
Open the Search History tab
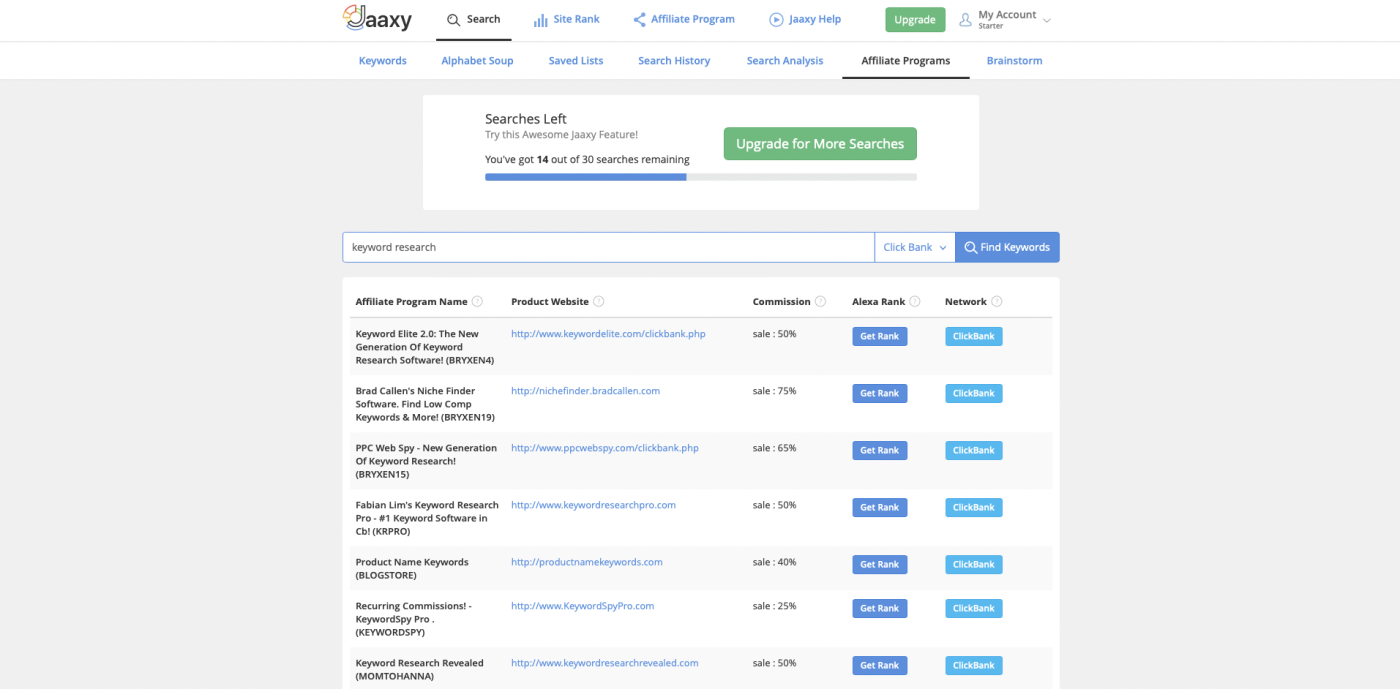coord(674,61)
